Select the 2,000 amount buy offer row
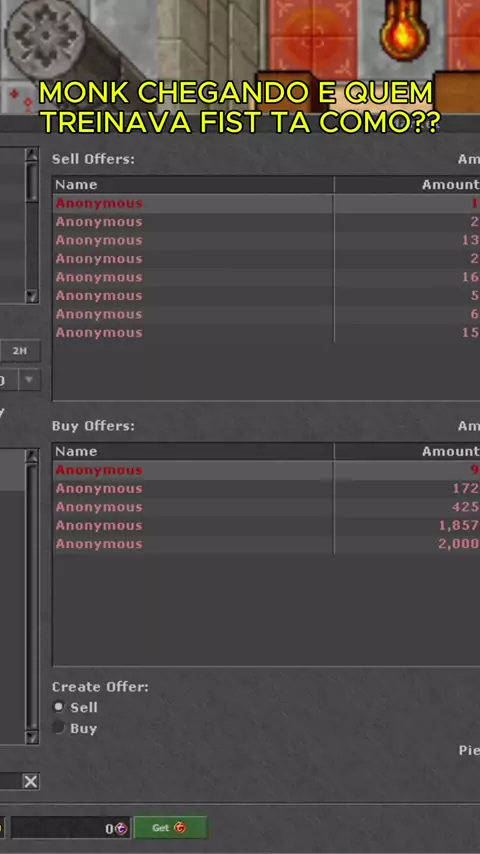This screenshot has height=854, width=480. coord(266,544)
